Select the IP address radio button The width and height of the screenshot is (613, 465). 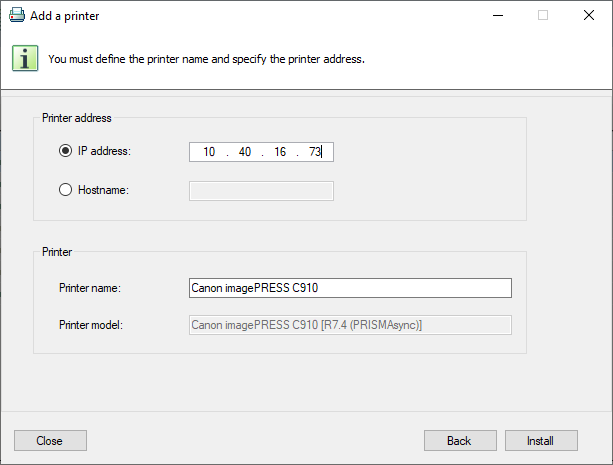66,151
